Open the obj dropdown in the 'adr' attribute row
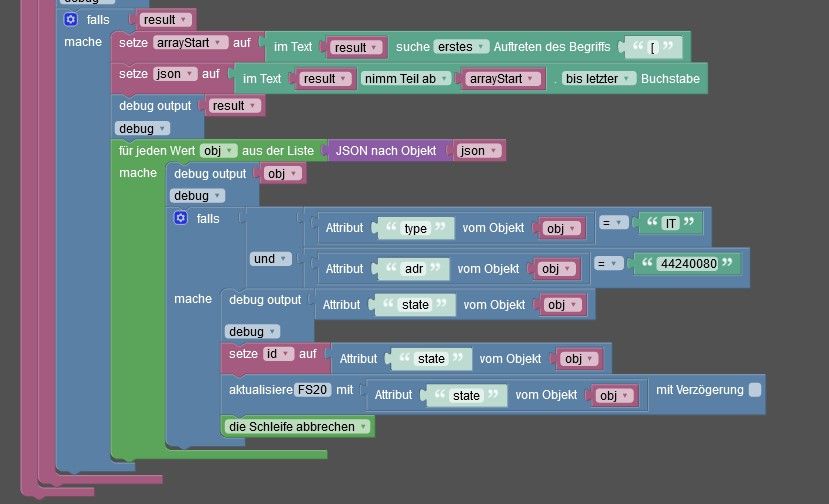 point(556,269)
